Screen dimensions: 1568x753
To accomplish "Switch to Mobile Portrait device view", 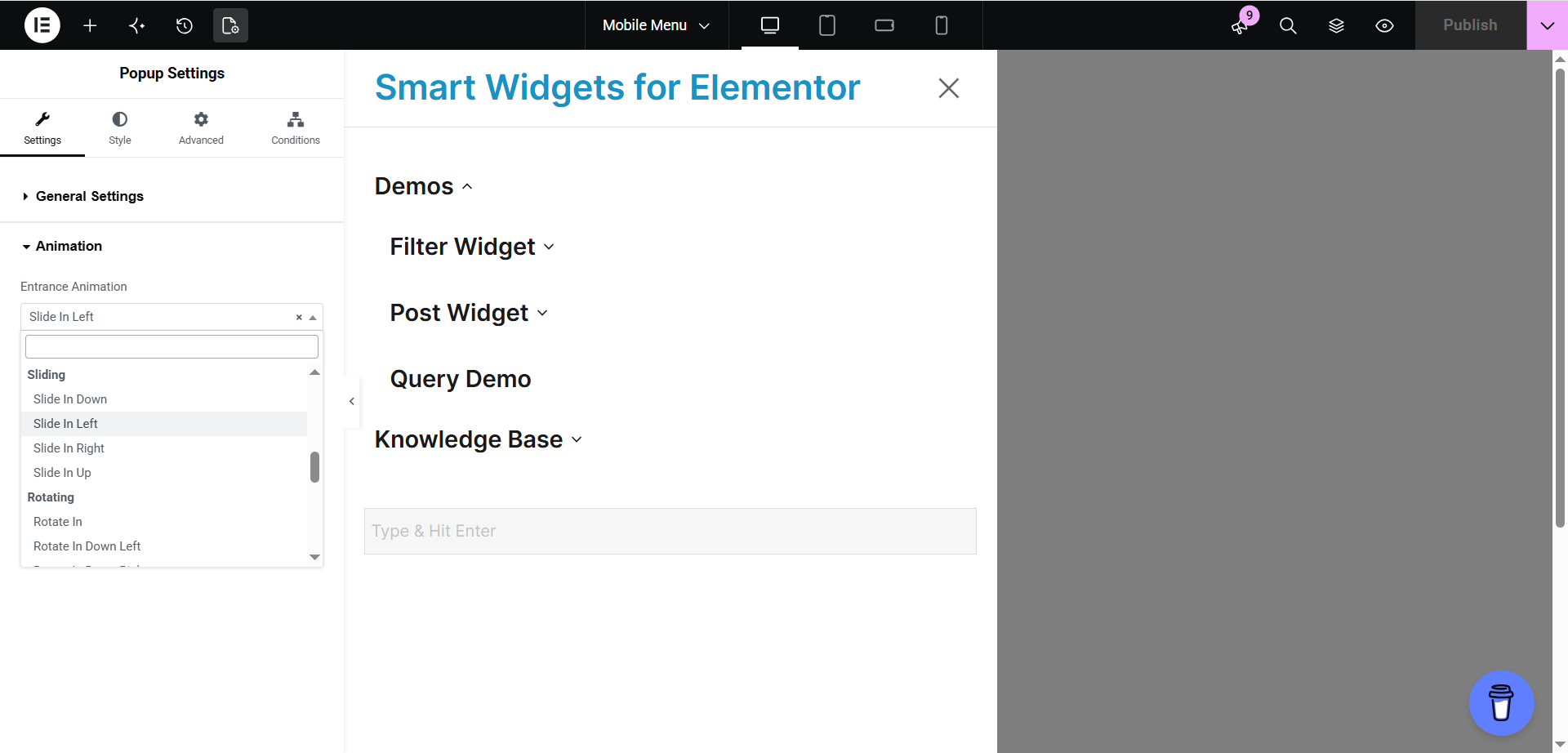I will [x=942, y=25].
